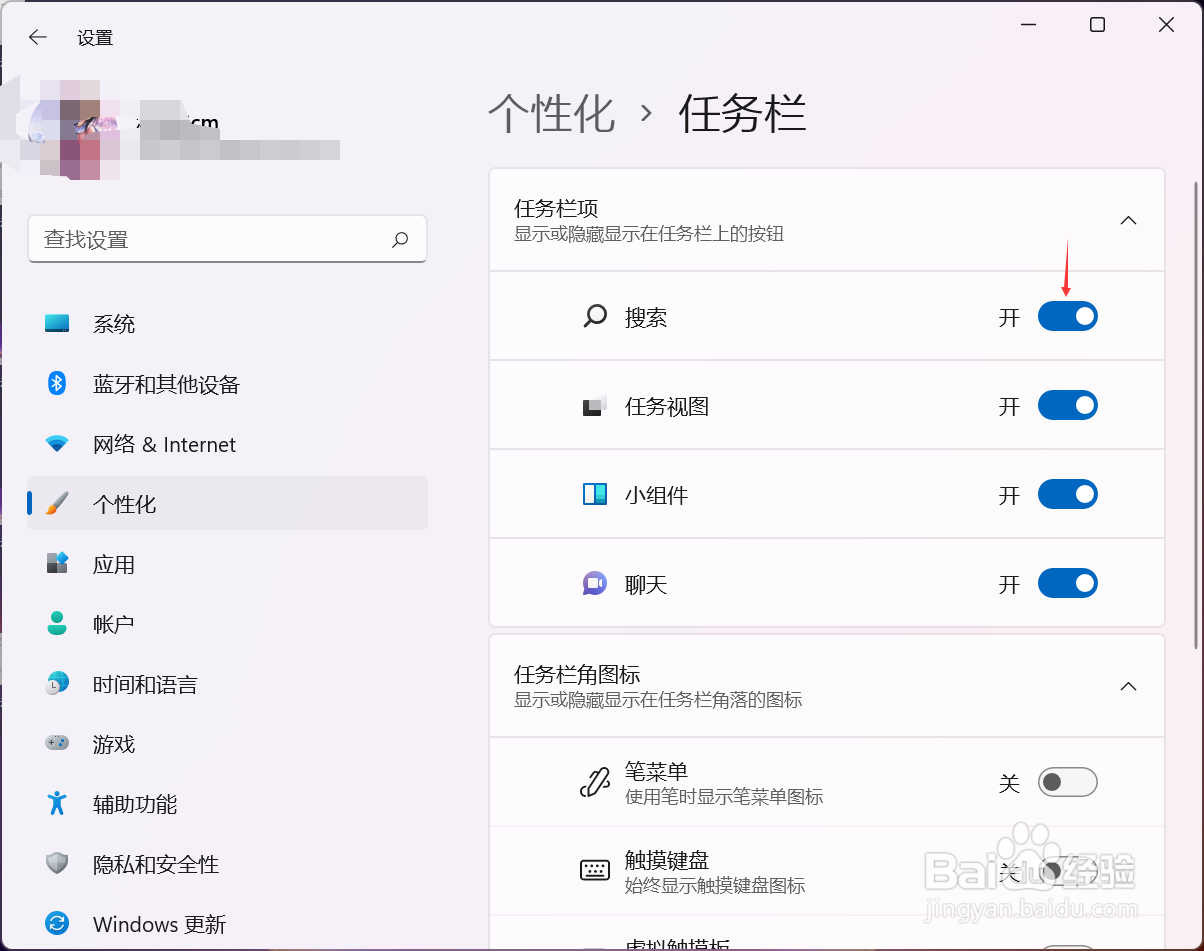The width and height of the screenshot is (1204, 951).
Task: Click the Windows Update icon
Action: click(57, 924)
